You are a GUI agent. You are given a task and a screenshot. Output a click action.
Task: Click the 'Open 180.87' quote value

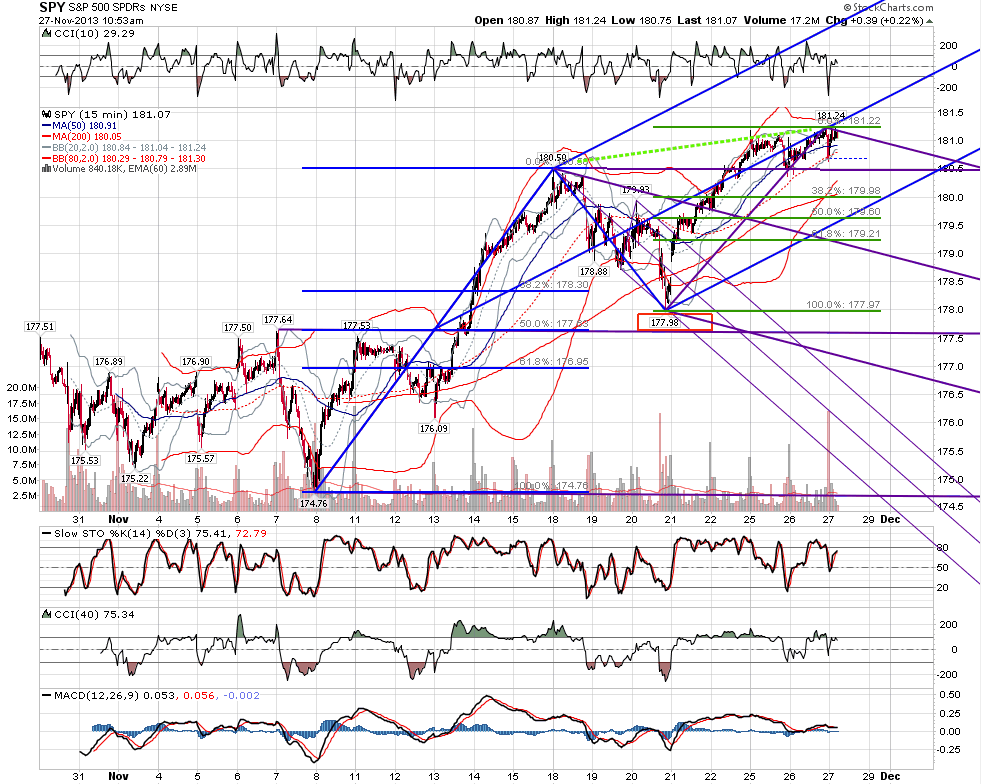(506, 20)
